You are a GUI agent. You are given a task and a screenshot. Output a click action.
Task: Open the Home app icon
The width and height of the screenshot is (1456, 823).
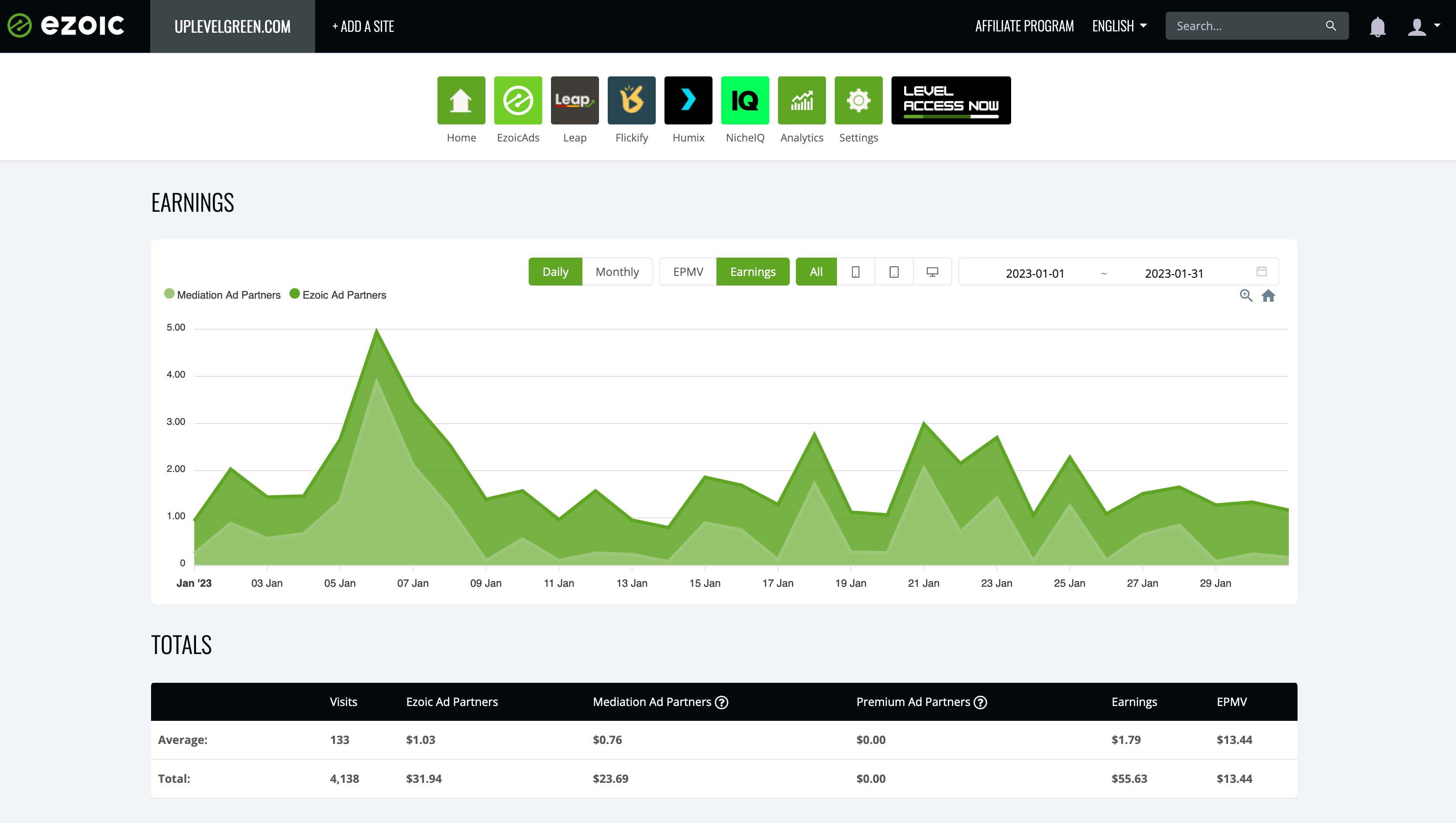tap(461, 100)
